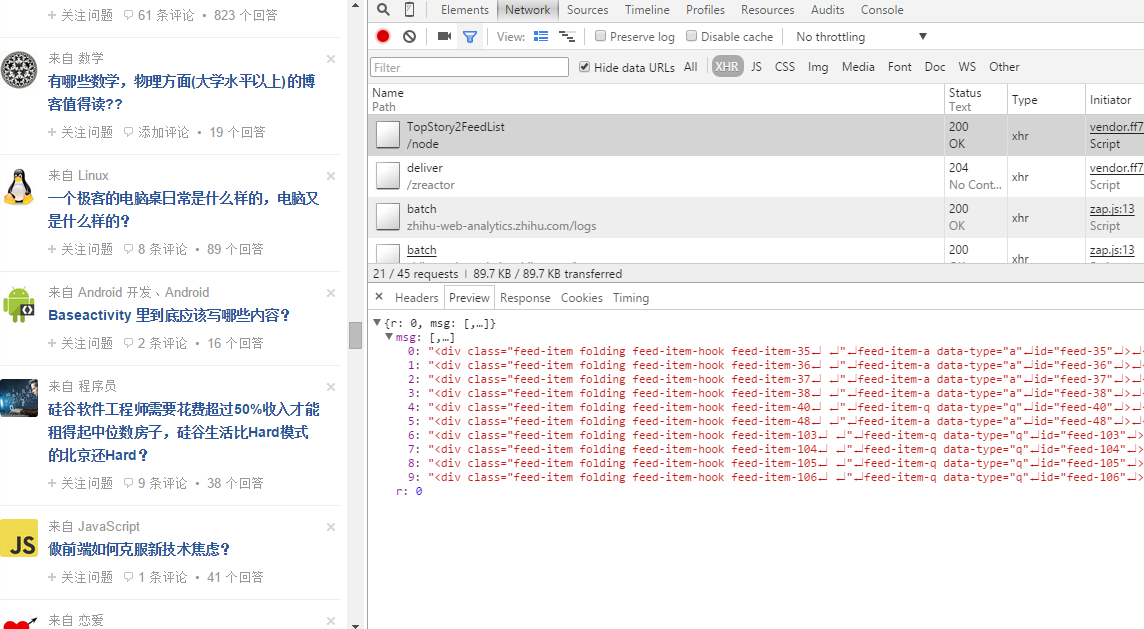The height and width of the screenshot is (629, 1144).
Task: Hide the request filter bar via funnel icon
Action: point(470,36)
